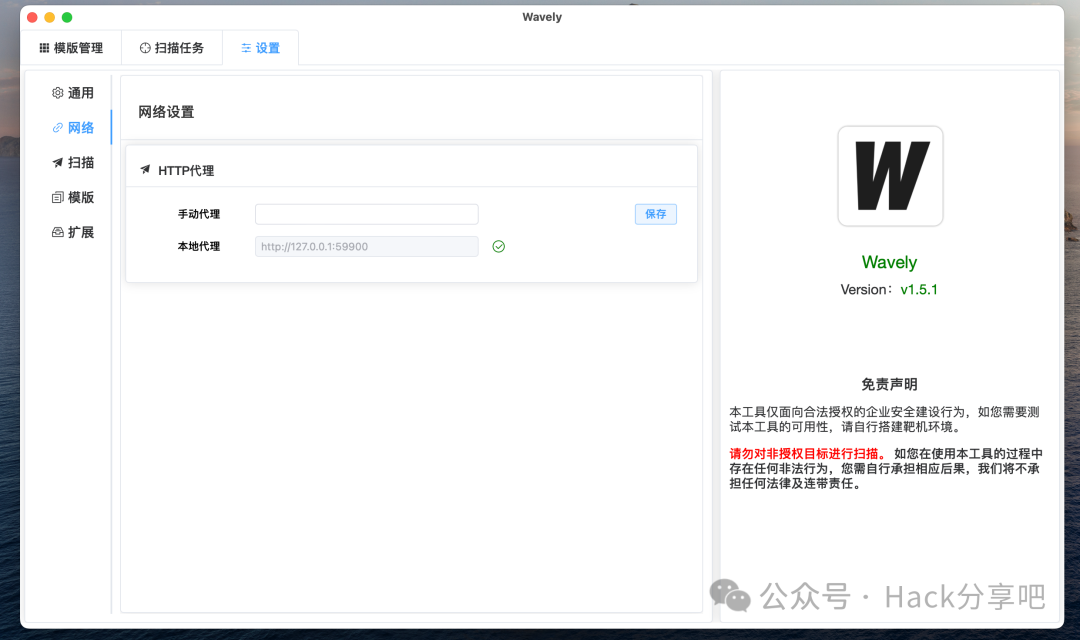Select the 设置 tab
This screenshot has width=1080, height=640.
[260, 48]
